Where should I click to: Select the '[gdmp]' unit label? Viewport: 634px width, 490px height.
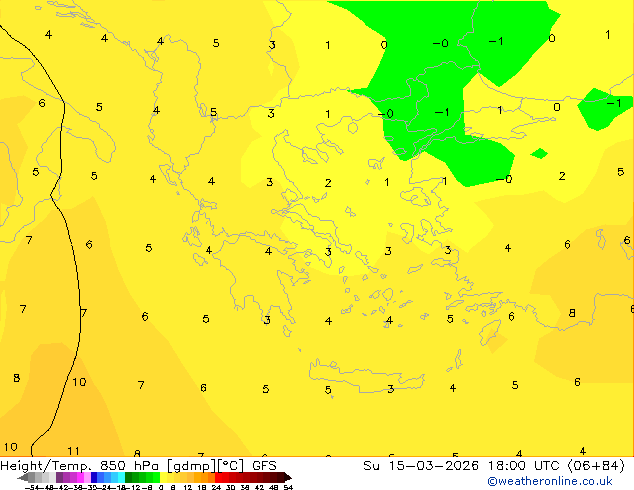[191, 466]
